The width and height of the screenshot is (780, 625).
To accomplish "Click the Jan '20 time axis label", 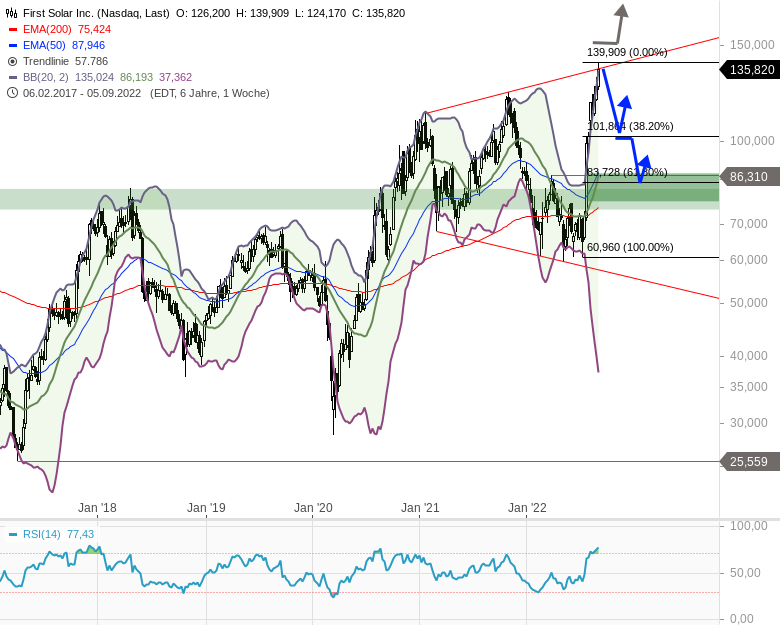I will pyautogui.click(x=313, y=508).
